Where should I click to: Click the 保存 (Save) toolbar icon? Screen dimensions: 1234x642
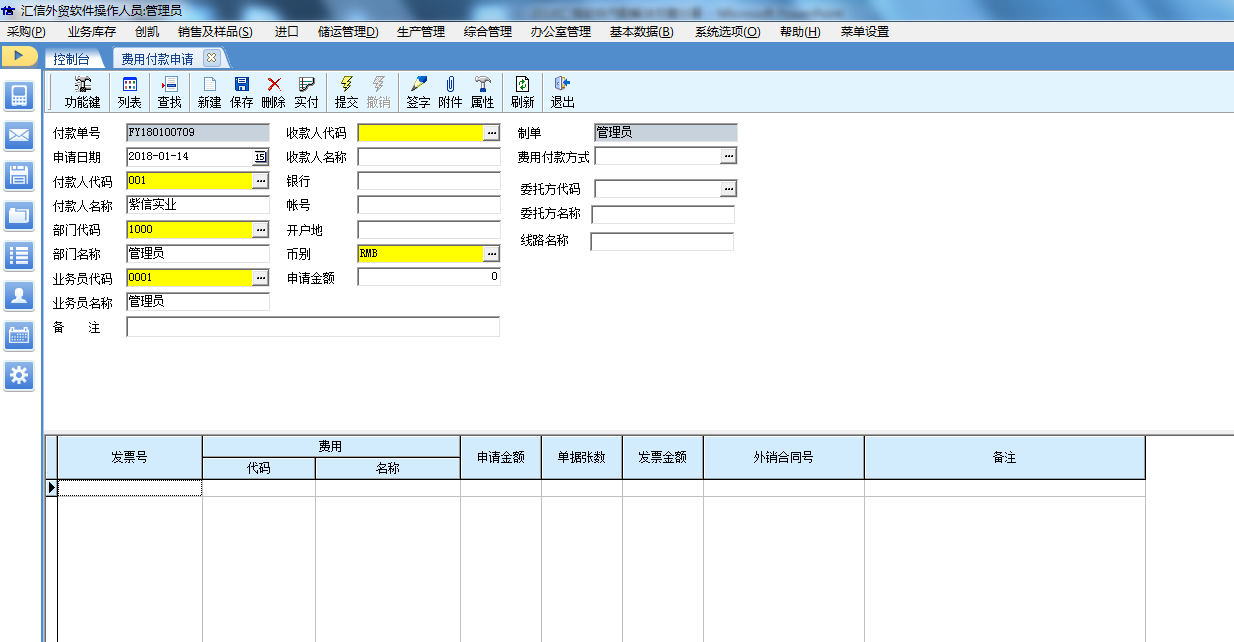(241, 86)
